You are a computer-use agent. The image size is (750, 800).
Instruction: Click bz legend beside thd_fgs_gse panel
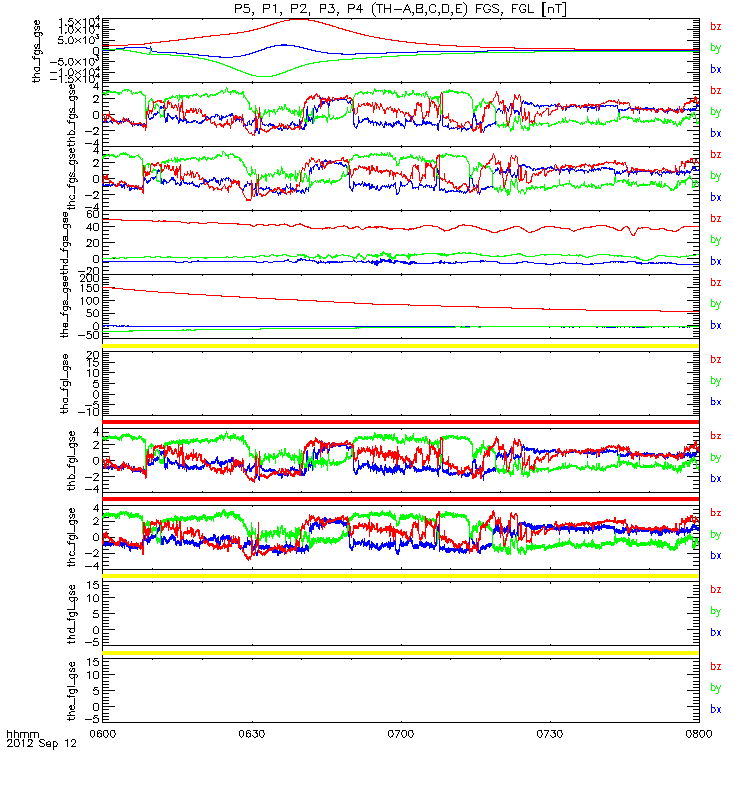pos(716,218)
